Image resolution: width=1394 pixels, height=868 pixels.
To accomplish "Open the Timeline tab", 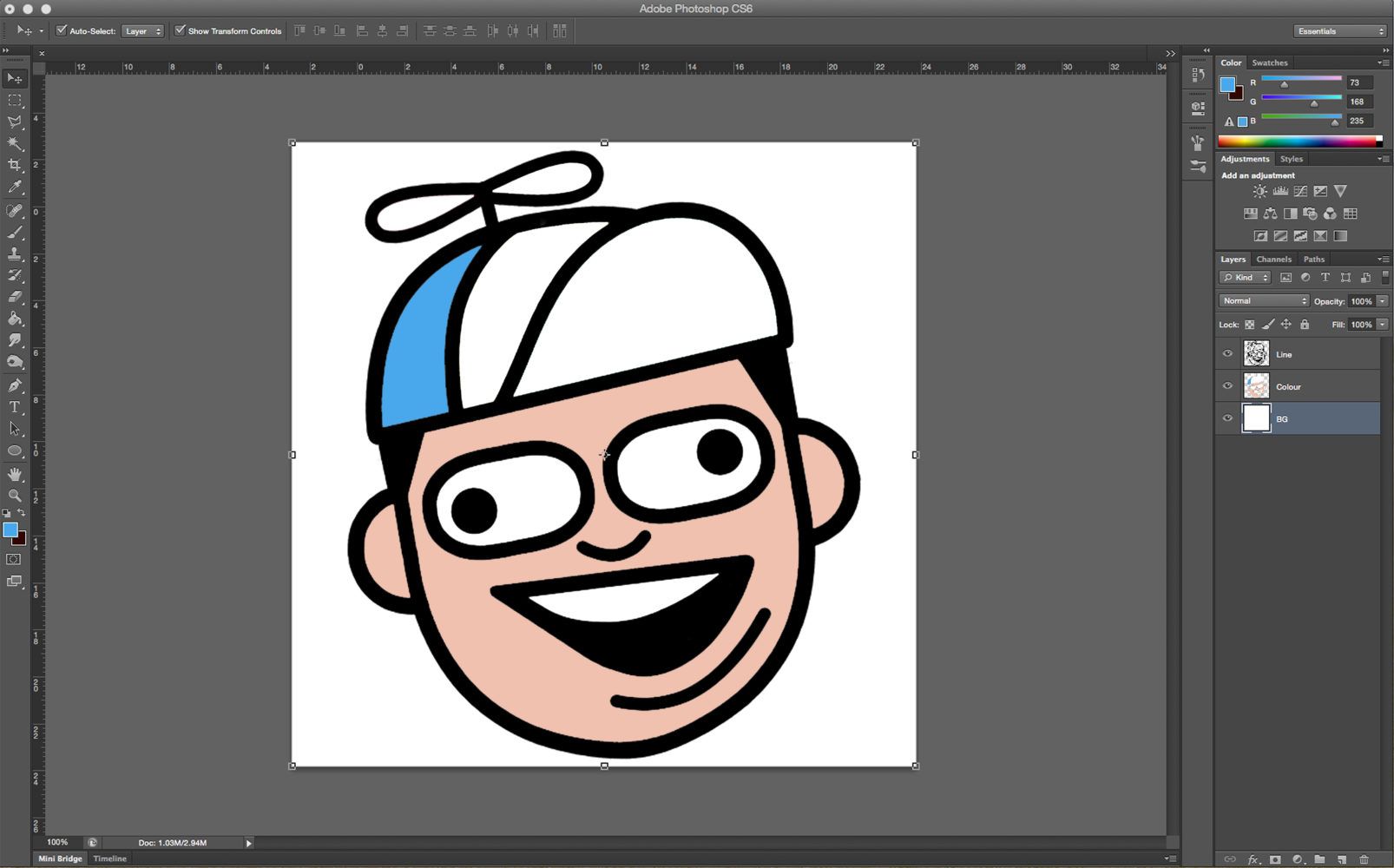I will tap(109, 858).
